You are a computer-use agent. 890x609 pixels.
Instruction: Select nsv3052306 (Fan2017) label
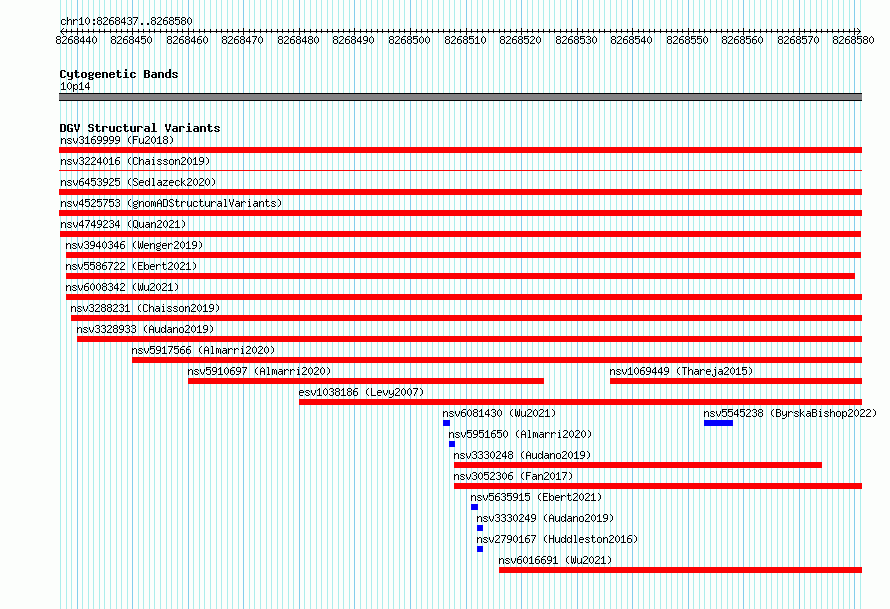[513, 476]
